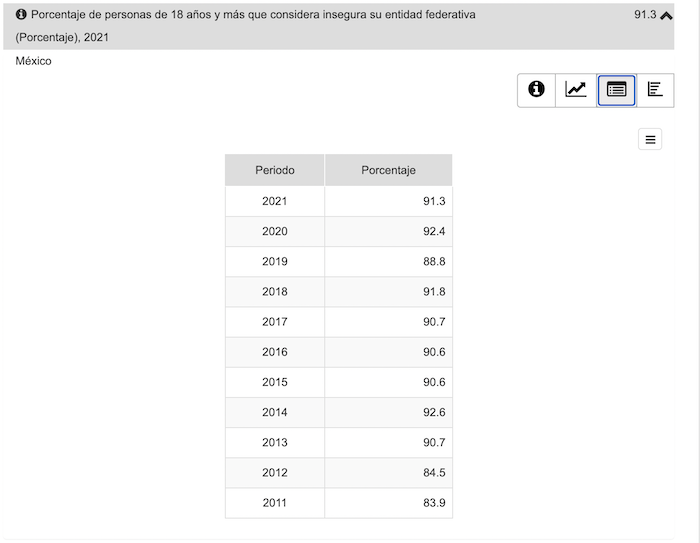The image size is (700, 543).
Task: Open the metadata information button in toolbar
Action: pyautogui.click(x=536, y=89)
